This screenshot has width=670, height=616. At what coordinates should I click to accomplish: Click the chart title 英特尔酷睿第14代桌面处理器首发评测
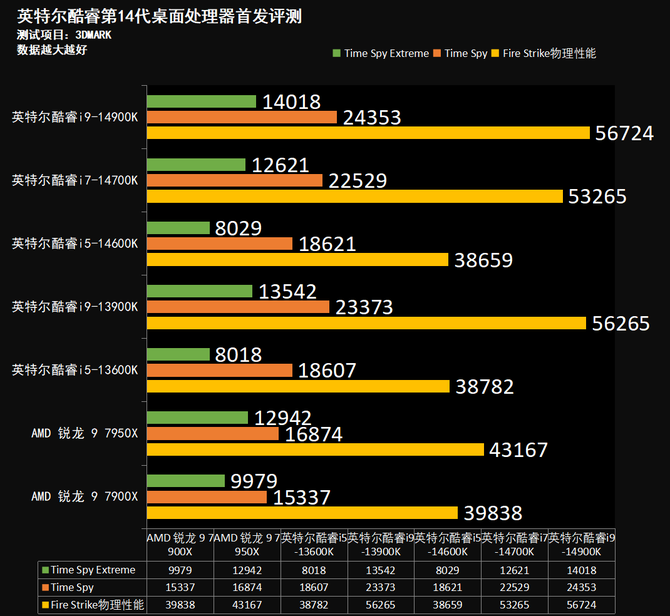pos(159,17)
